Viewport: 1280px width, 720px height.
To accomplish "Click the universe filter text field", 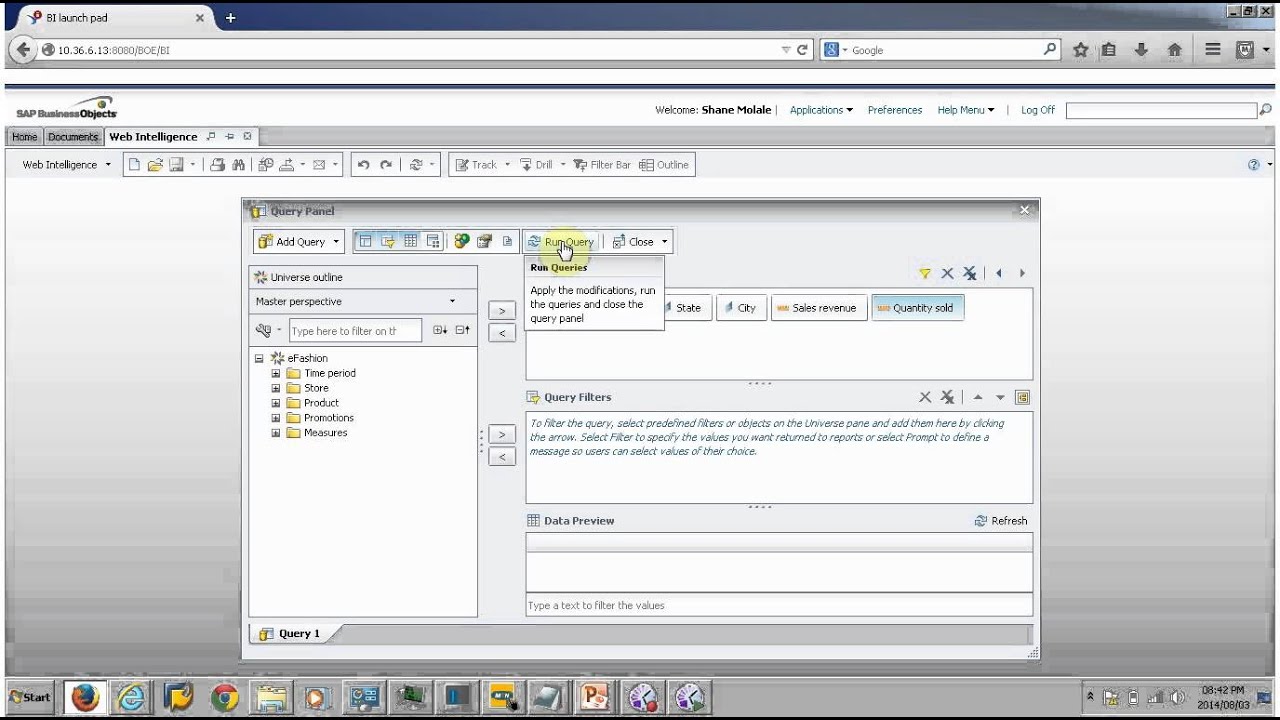I will [354, 331].
